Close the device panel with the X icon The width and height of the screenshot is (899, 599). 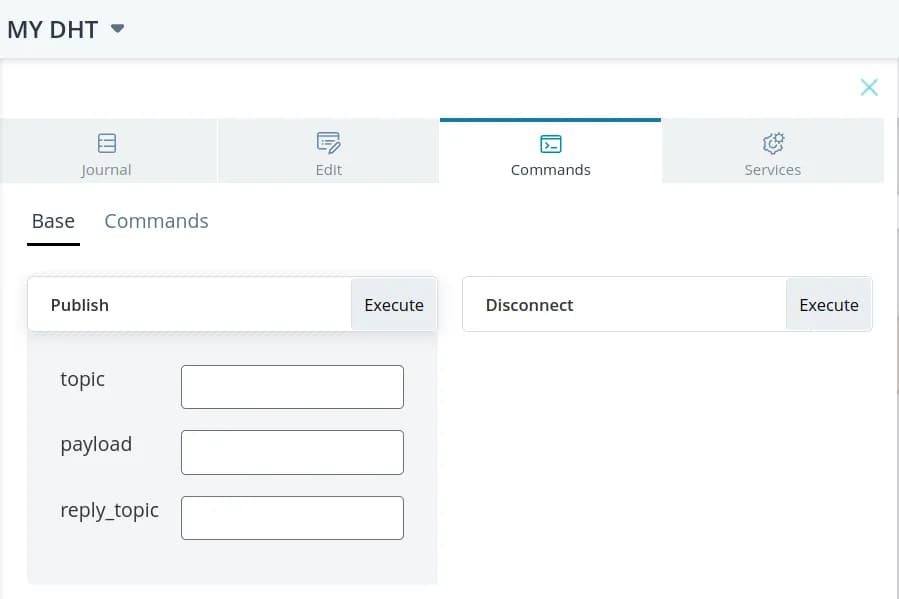point(869,88)
